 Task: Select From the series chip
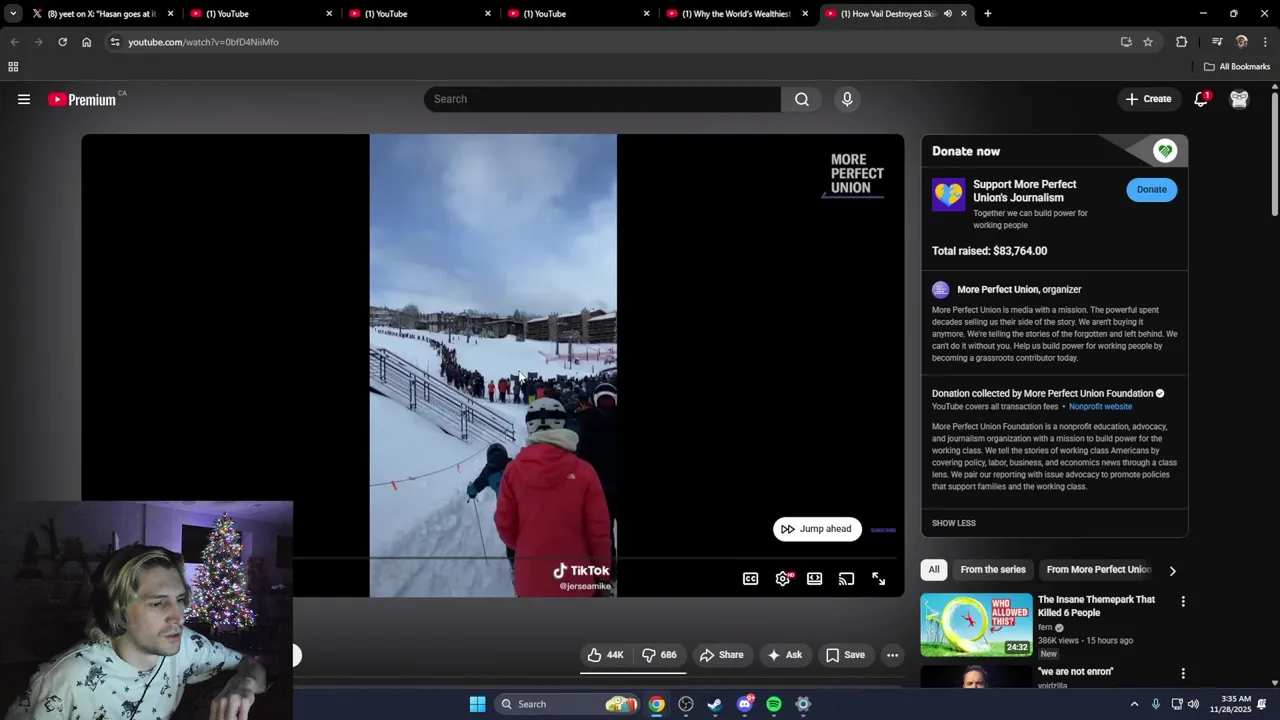tap(993, 570)
